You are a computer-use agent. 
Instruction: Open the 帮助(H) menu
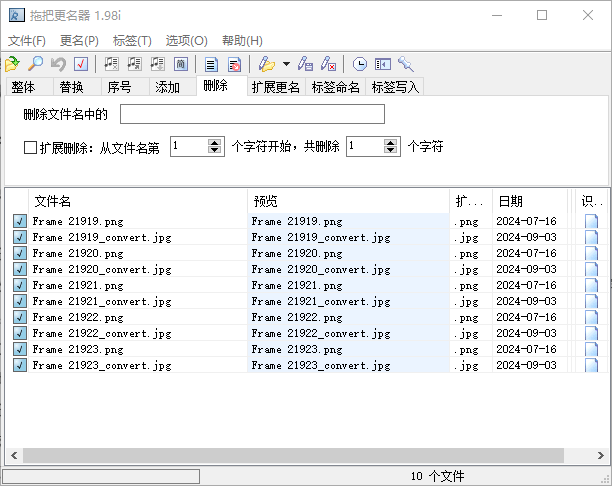coord(242,41)
